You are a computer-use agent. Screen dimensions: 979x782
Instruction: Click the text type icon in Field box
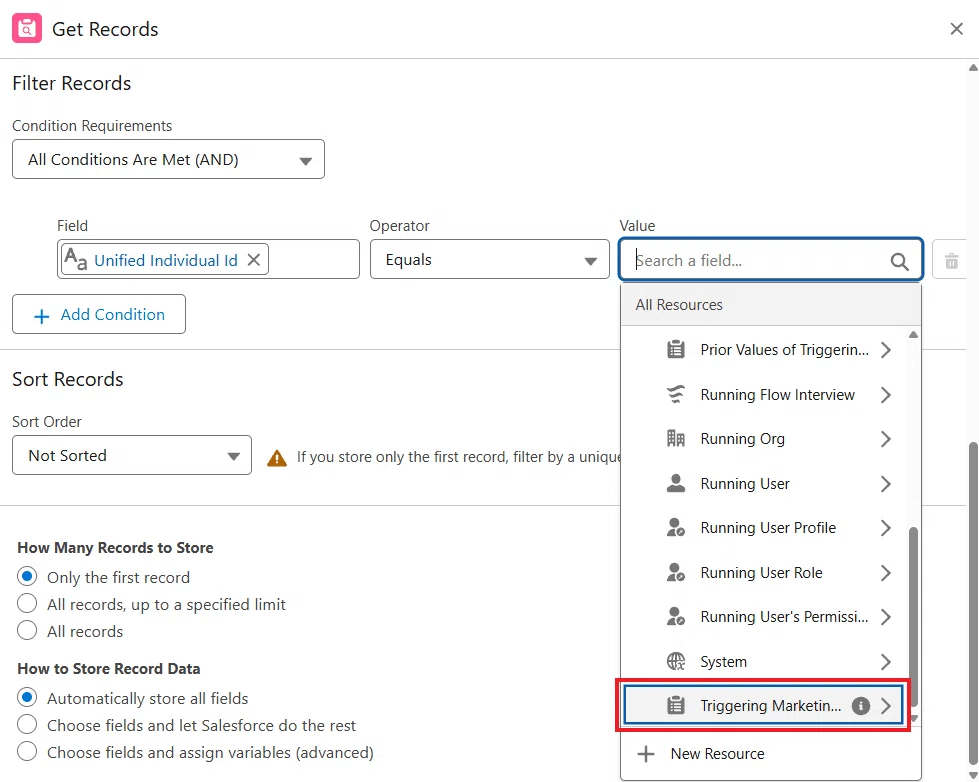point(76,259)
